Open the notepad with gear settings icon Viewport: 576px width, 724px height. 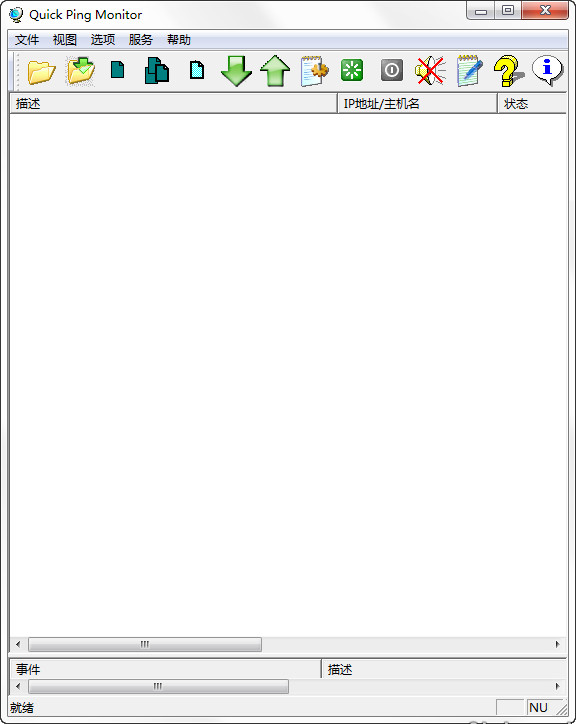[x=314, y=71]
